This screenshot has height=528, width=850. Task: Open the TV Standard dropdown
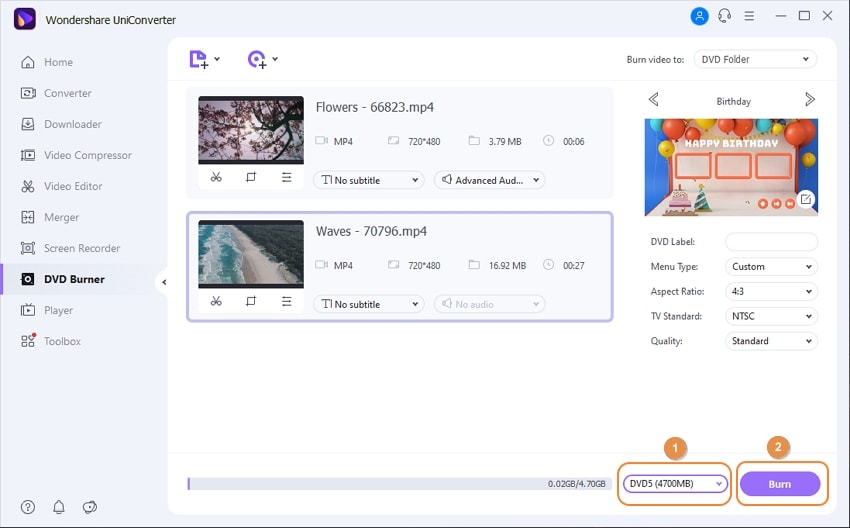[771, 316]
